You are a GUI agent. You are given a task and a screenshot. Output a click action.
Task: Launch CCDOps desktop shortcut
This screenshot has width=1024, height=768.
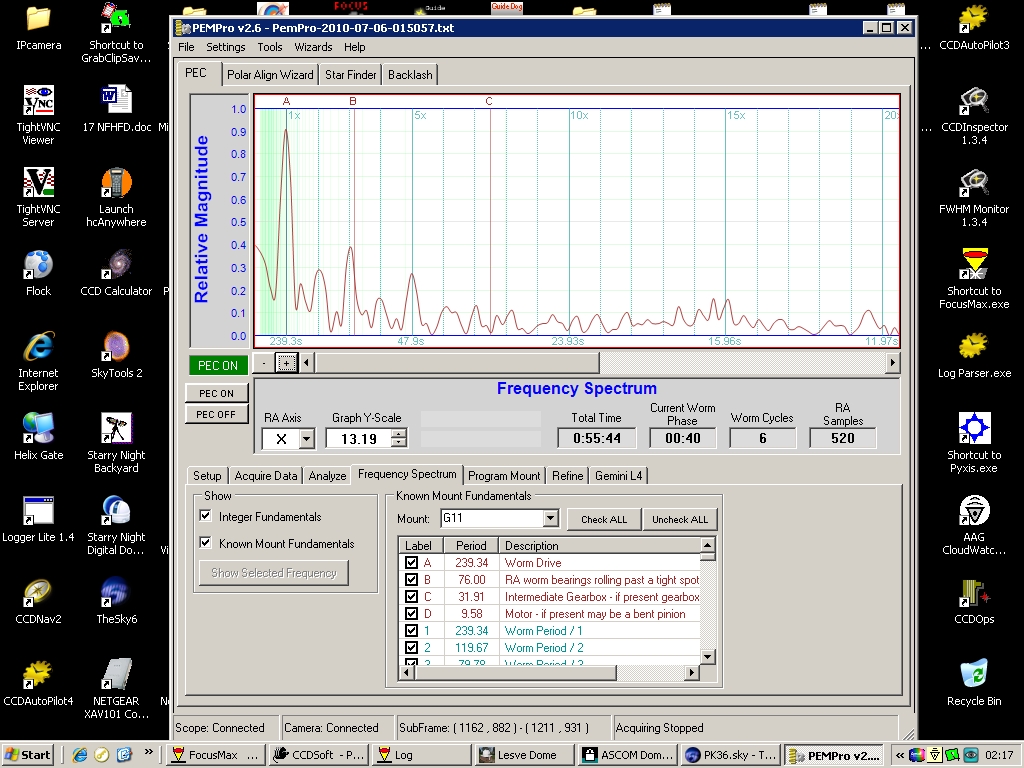[974, 601]
